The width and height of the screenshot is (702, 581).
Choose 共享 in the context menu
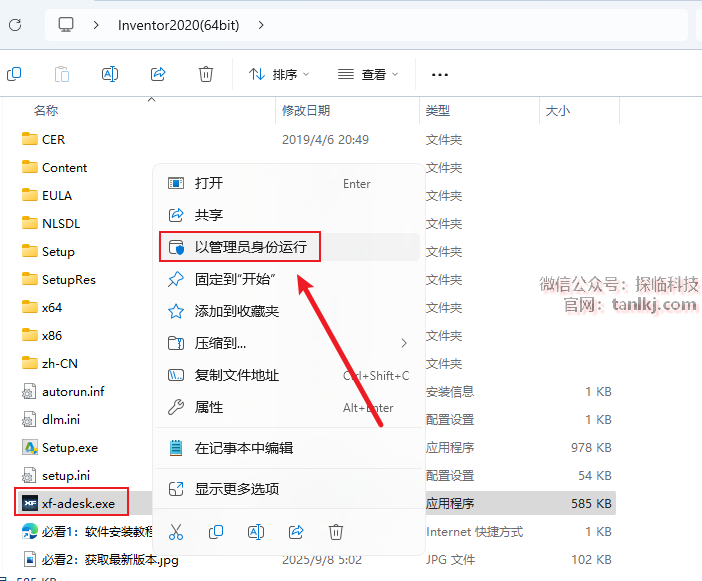click(x=289, y=215)
